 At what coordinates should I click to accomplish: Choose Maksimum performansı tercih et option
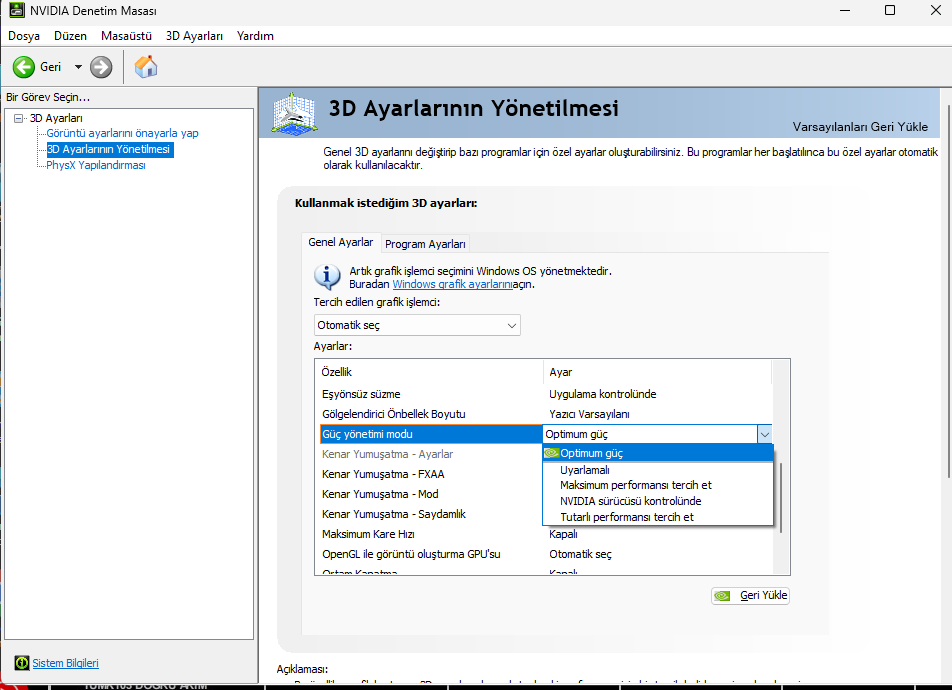coord(658,485)
